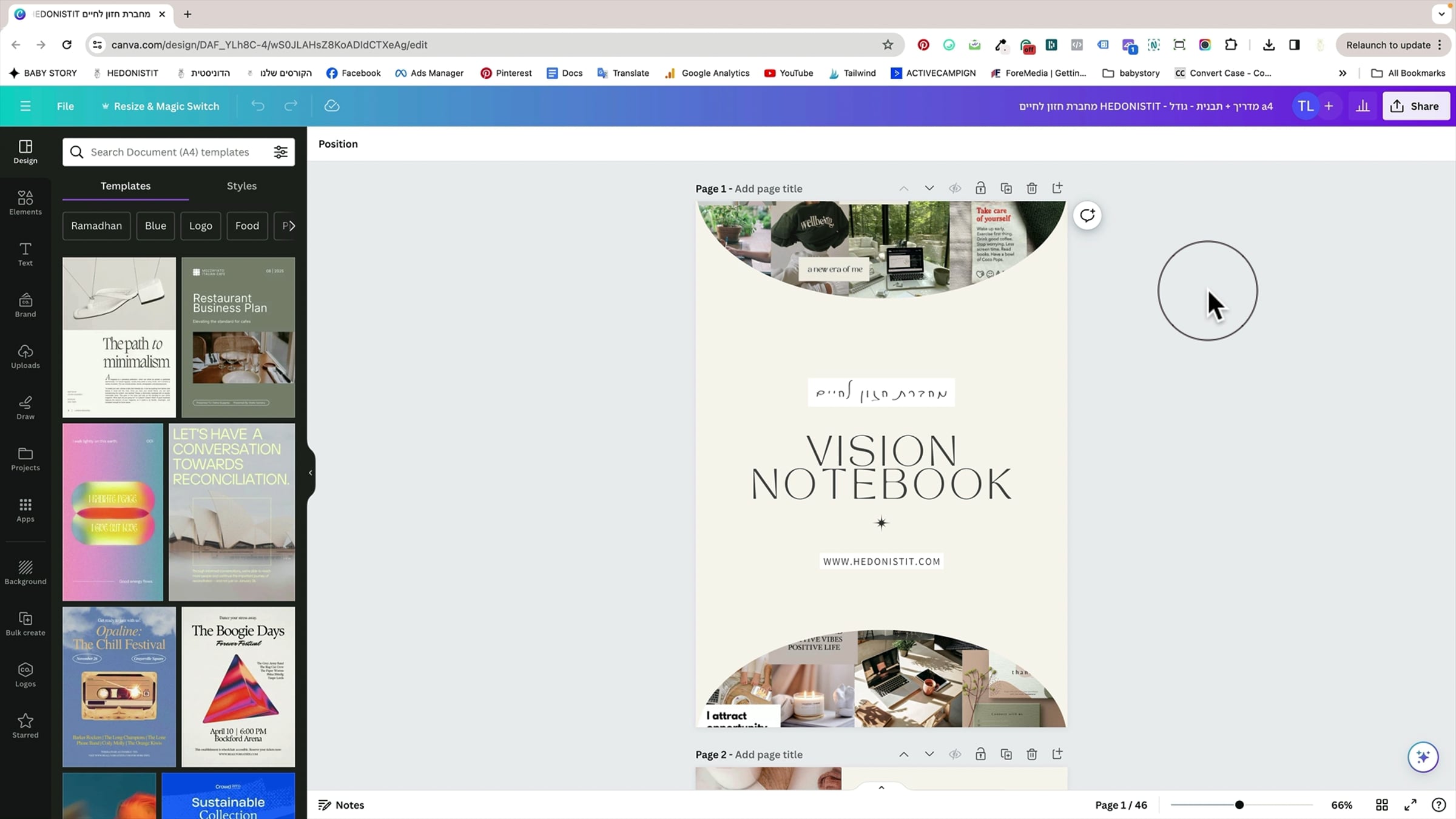This screenshot has height=819, width=1456.
Task: Open the Logos panel
Action: [x=25, y=675]
